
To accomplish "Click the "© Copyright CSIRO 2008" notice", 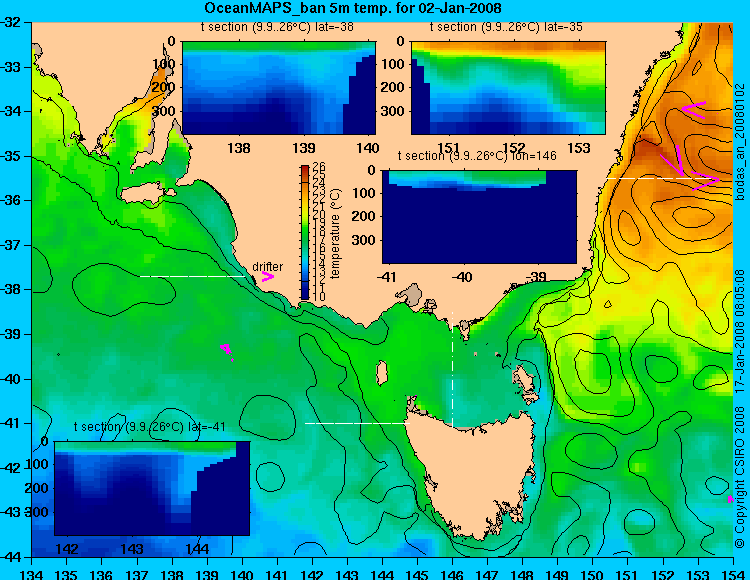I will pos(741,476).
